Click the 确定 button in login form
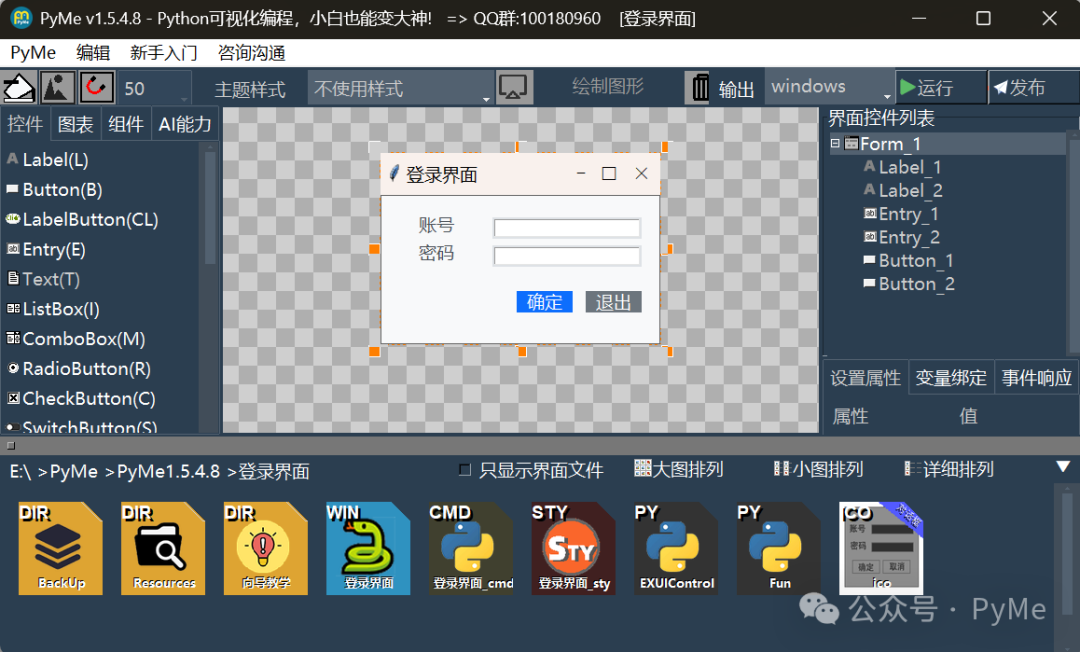The width and height of the screenshot is (1080, 652). click(544, 301)
